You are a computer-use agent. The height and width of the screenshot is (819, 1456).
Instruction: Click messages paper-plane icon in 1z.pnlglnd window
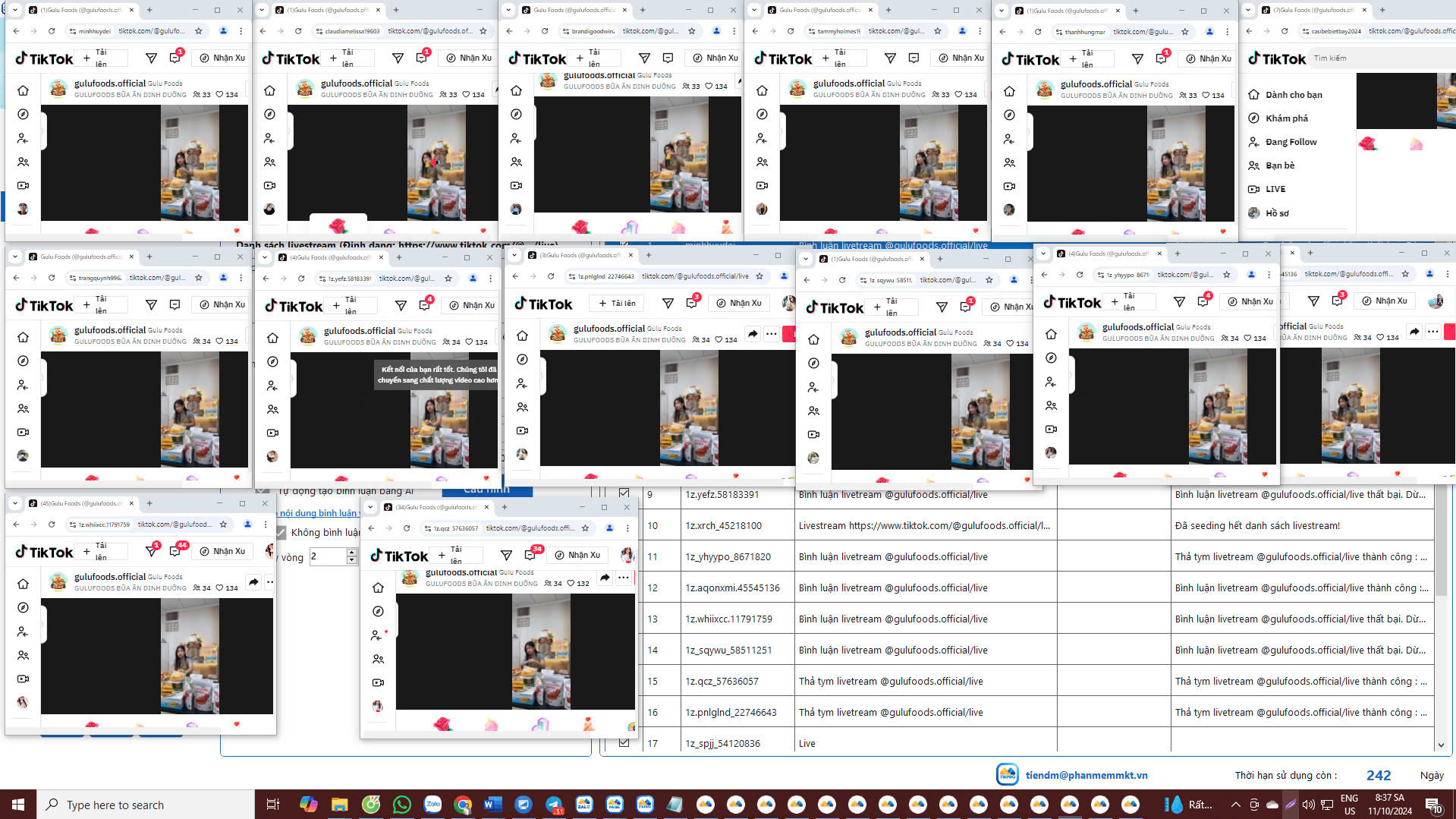668,304
